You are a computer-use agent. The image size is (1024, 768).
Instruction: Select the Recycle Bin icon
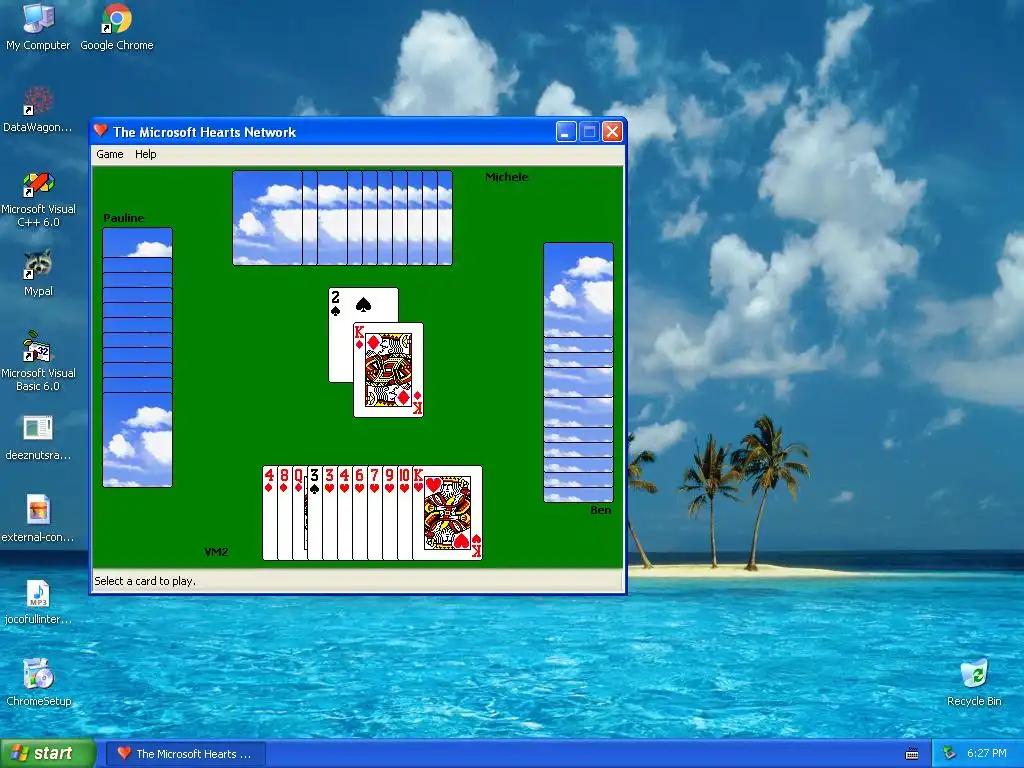pos(974,683)
